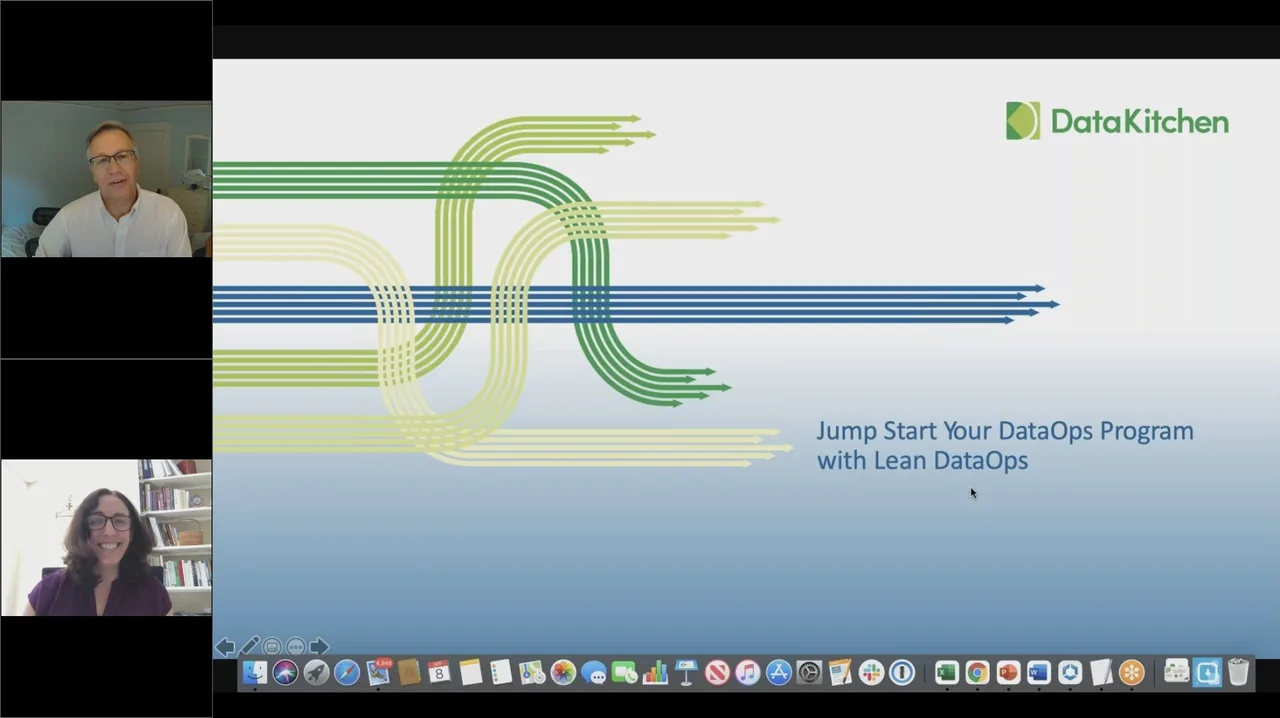This screenshot has height=718, width=1280.
Task: Open the App Store
Action: pos(779,673)
